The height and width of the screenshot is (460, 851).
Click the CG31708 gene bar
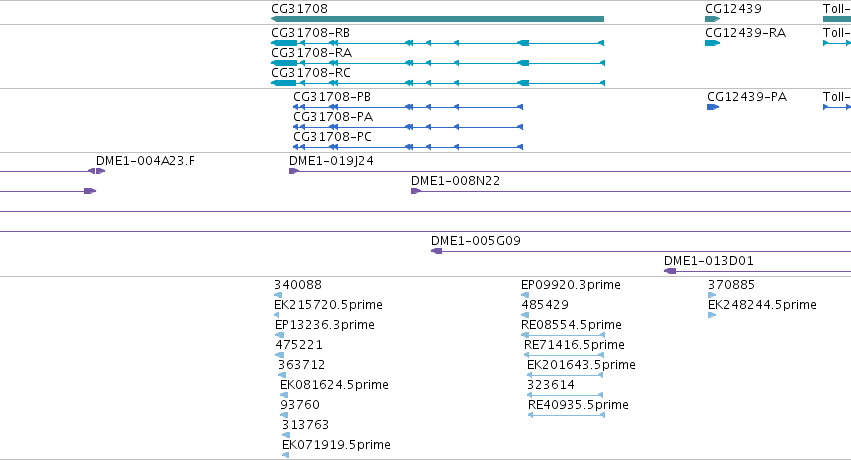coord(437,19)
